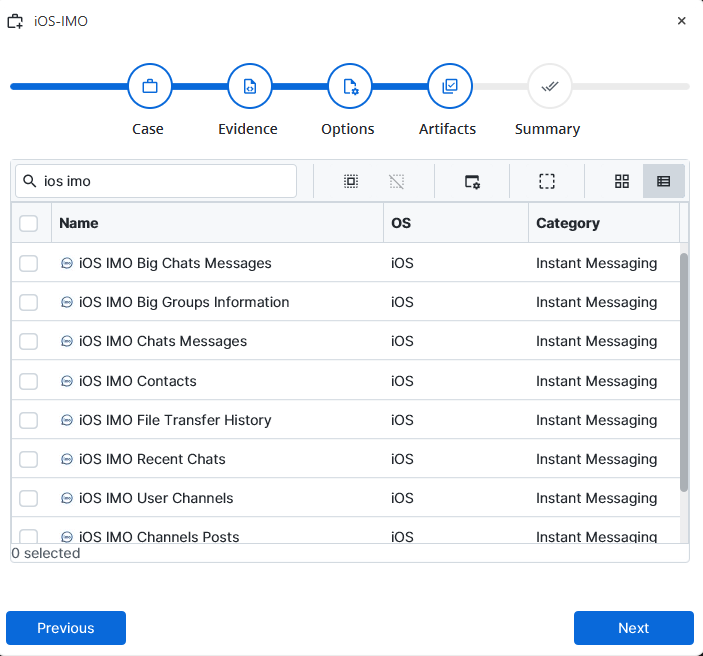Viewport: 703px width, 656px height.
Task: Open artifact settings gear window icon
Action: [472, 181]
